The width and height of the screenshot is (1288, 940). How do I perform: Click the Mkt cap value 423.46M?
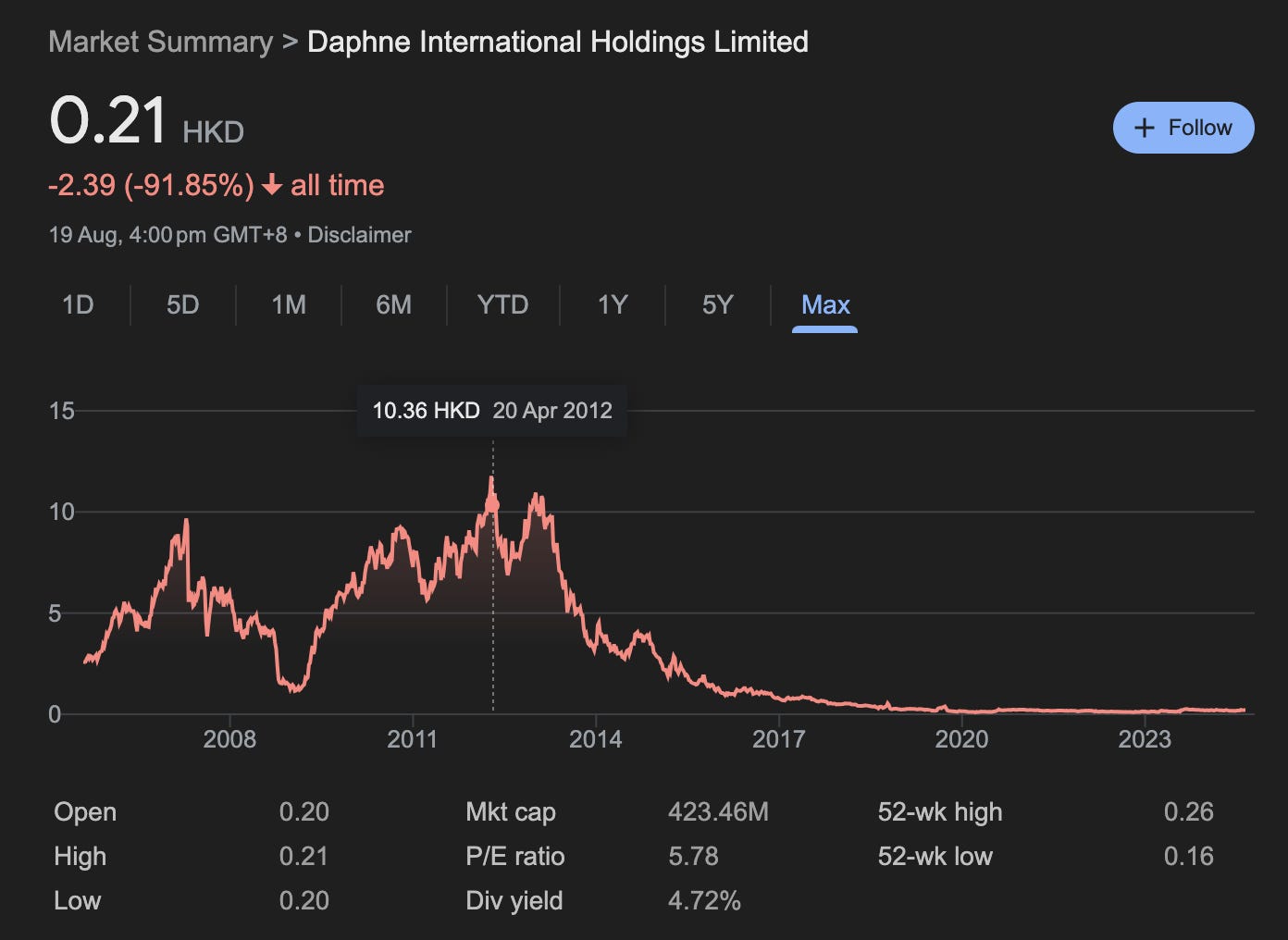(718, 812)
